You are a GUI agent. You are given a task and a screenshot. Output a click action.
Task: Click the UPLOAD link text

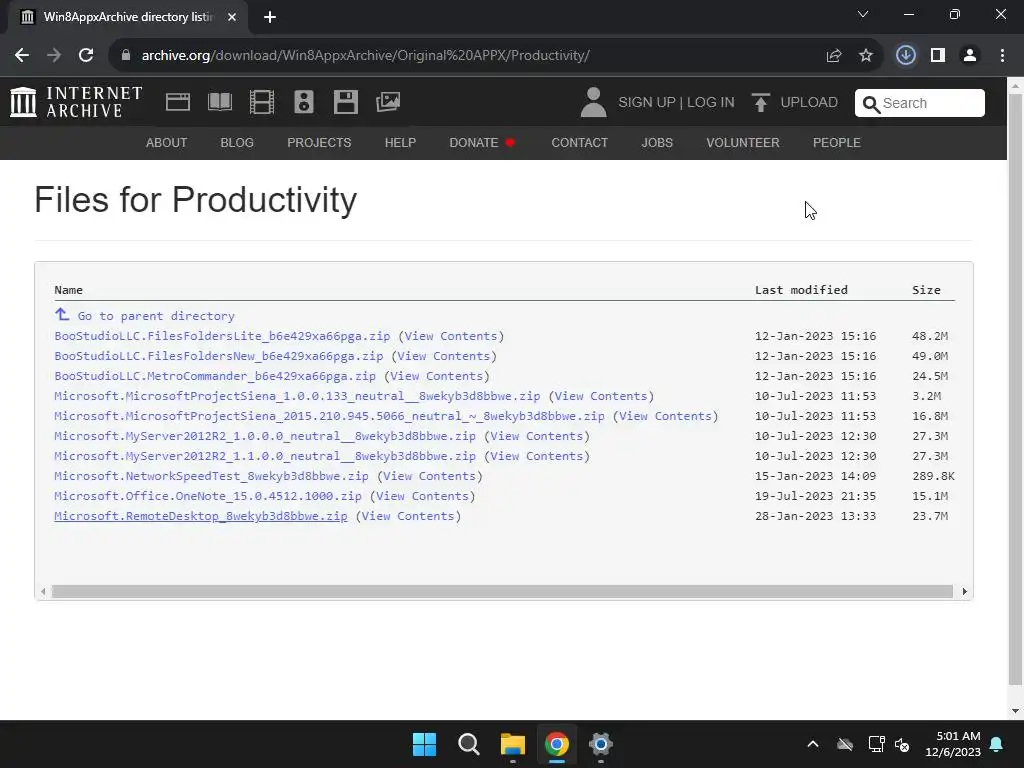click(x=809, y=103)
